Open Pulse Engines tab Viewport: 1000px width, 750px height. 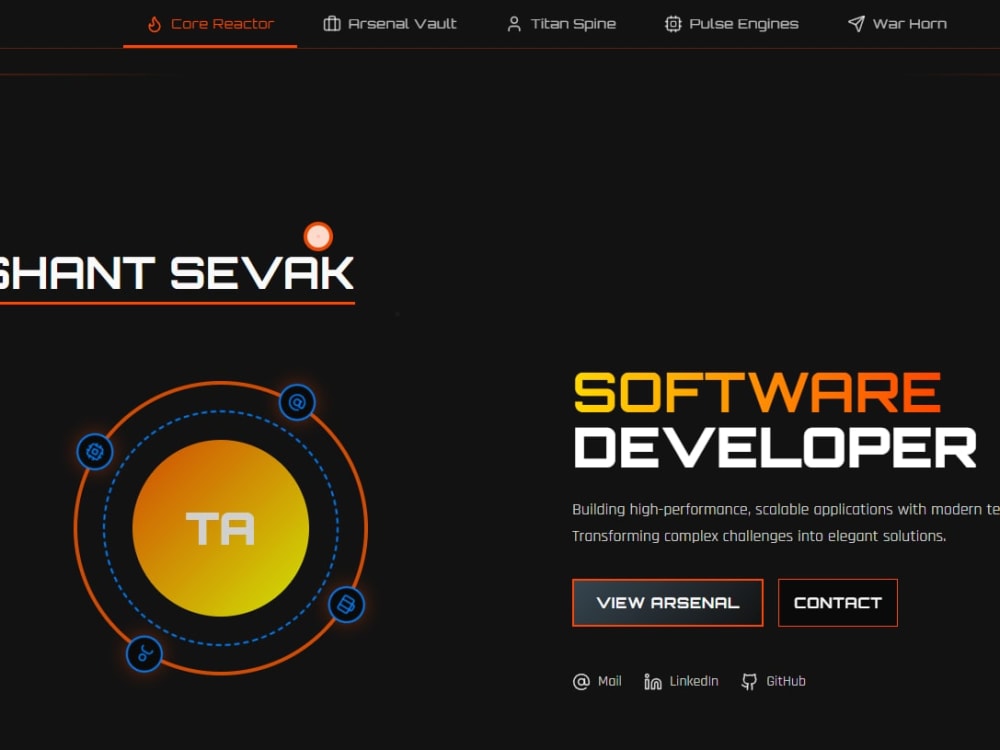[732, 24]
